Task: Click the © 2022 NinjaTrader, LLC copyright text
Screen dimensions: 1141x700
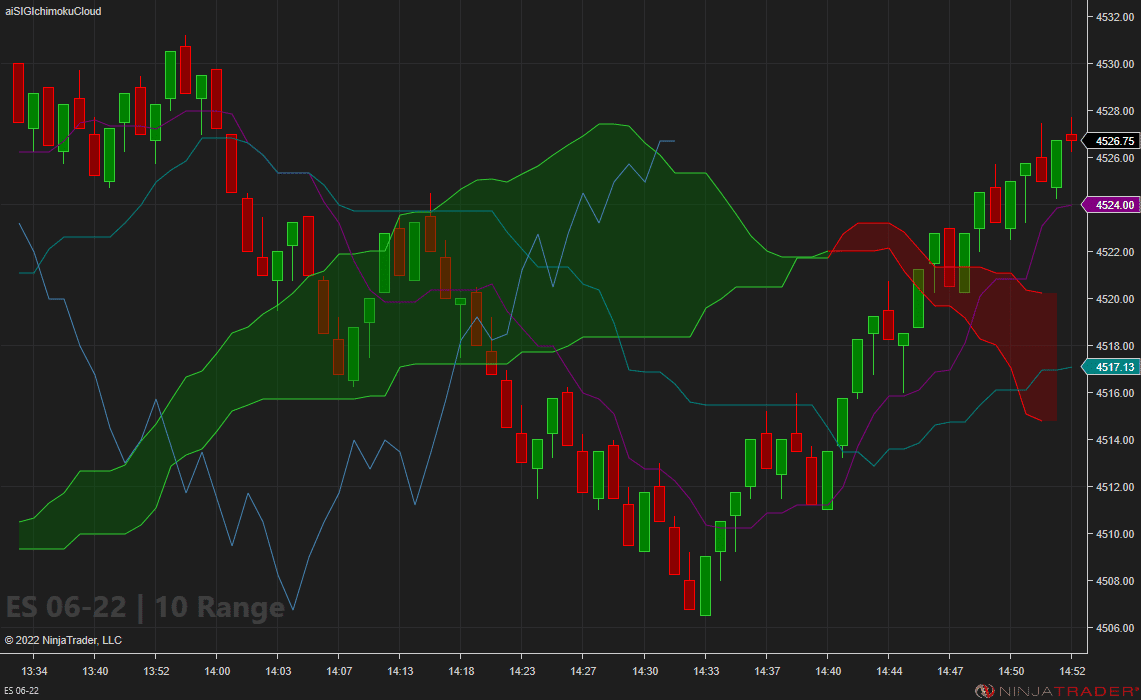Action: pyautogui.click(x=63, y=640)
